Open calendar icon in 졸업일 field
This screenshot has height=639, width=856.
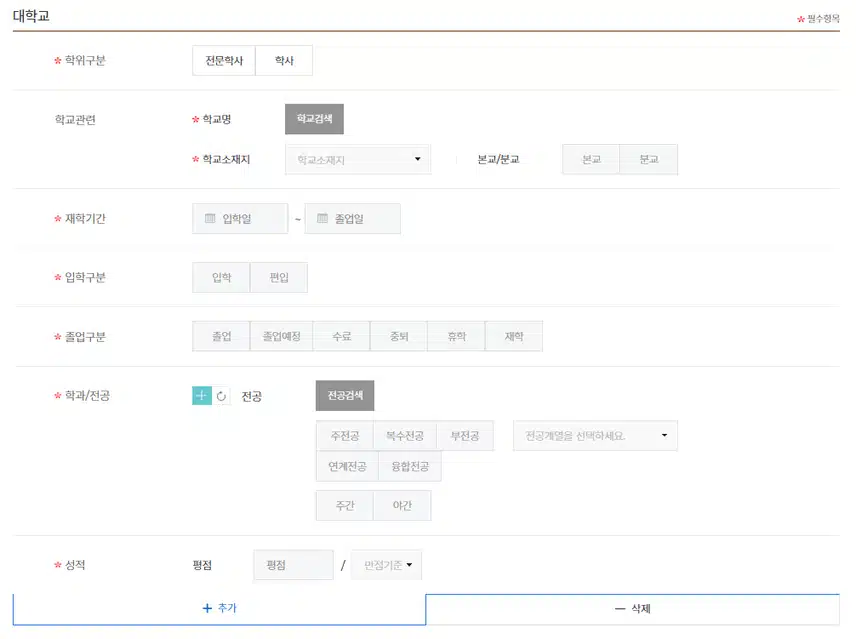point(323,219)
